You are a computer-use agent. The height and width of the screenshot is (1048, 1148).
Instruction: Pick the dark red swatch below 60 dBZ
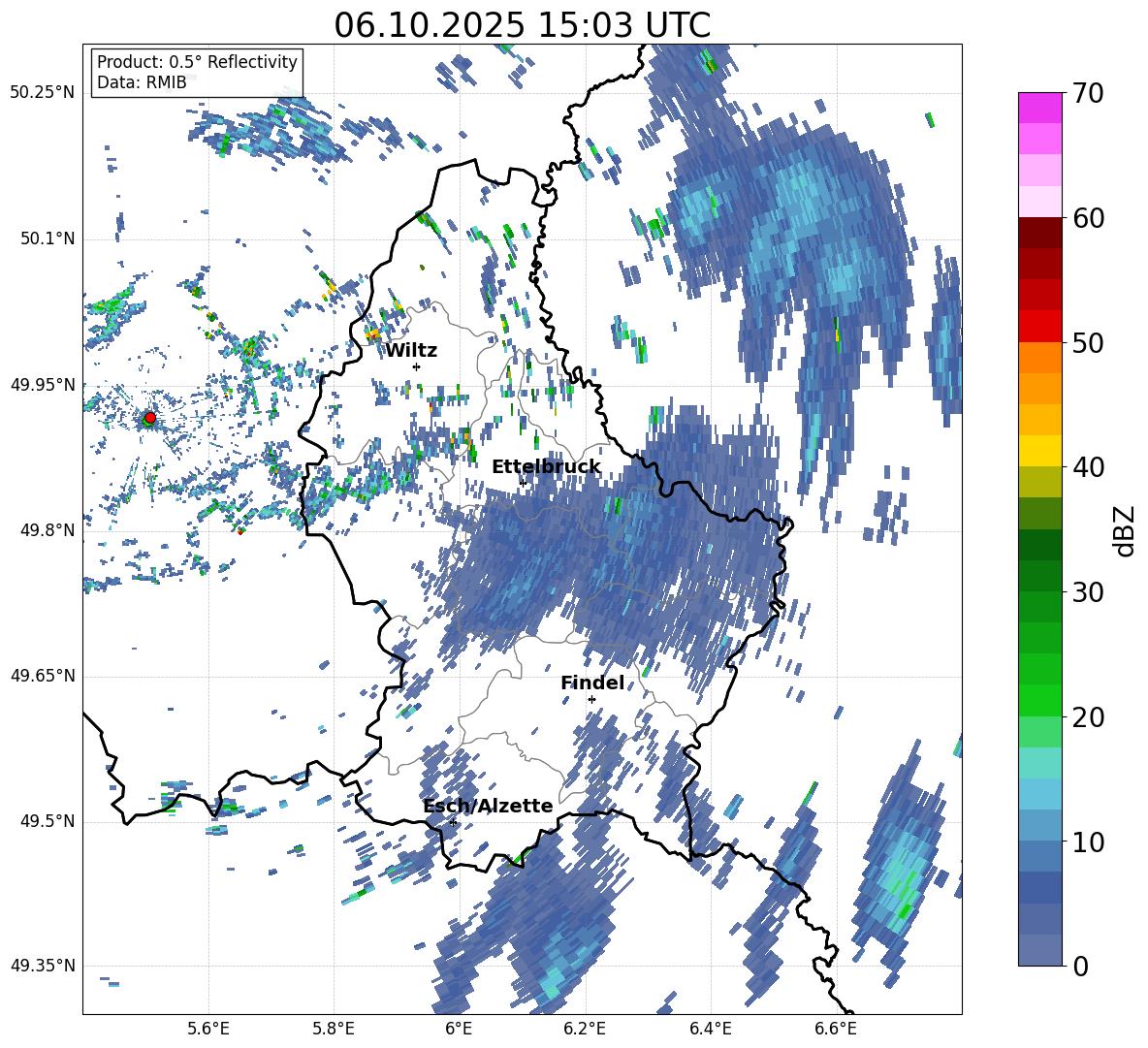[x=1039, y=232]
